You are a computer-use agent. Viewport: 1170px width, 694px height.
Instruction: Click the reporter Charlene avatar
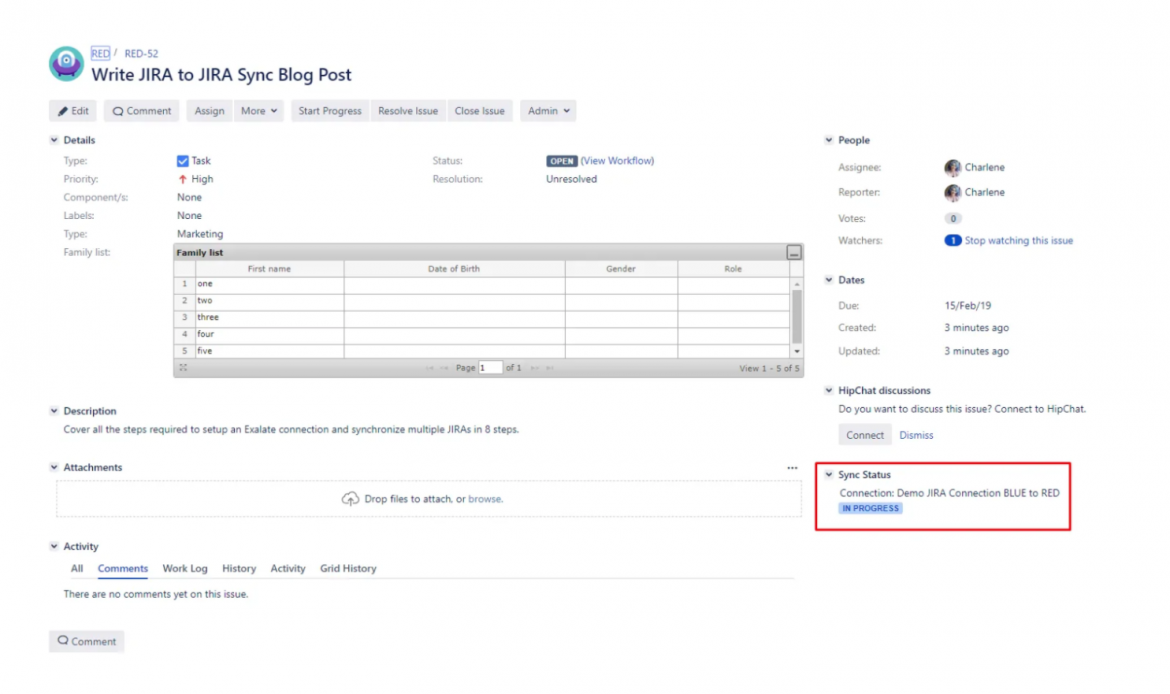[x=952, y=193]
